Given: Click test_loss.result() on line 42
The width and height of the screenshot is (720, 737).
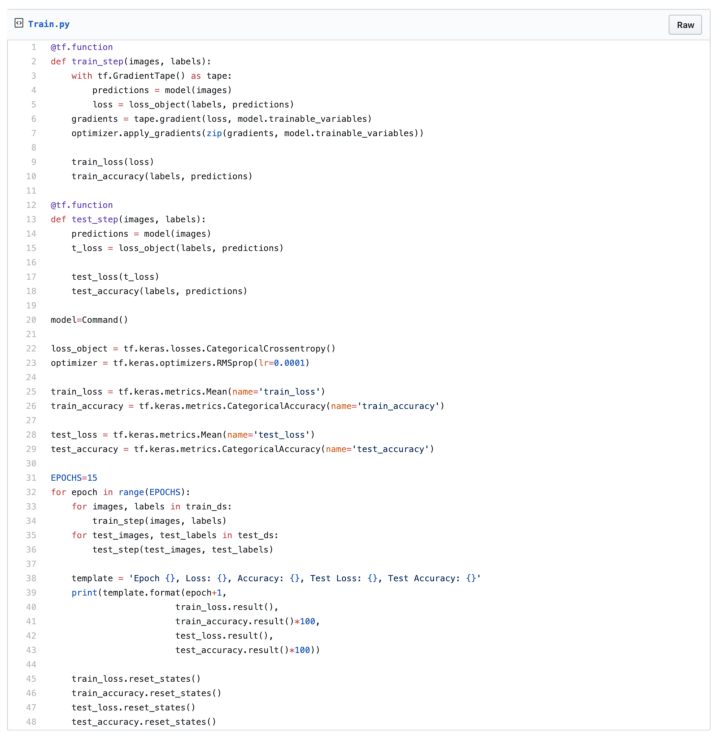Looking at the screenshot, I should click(222, 635).
